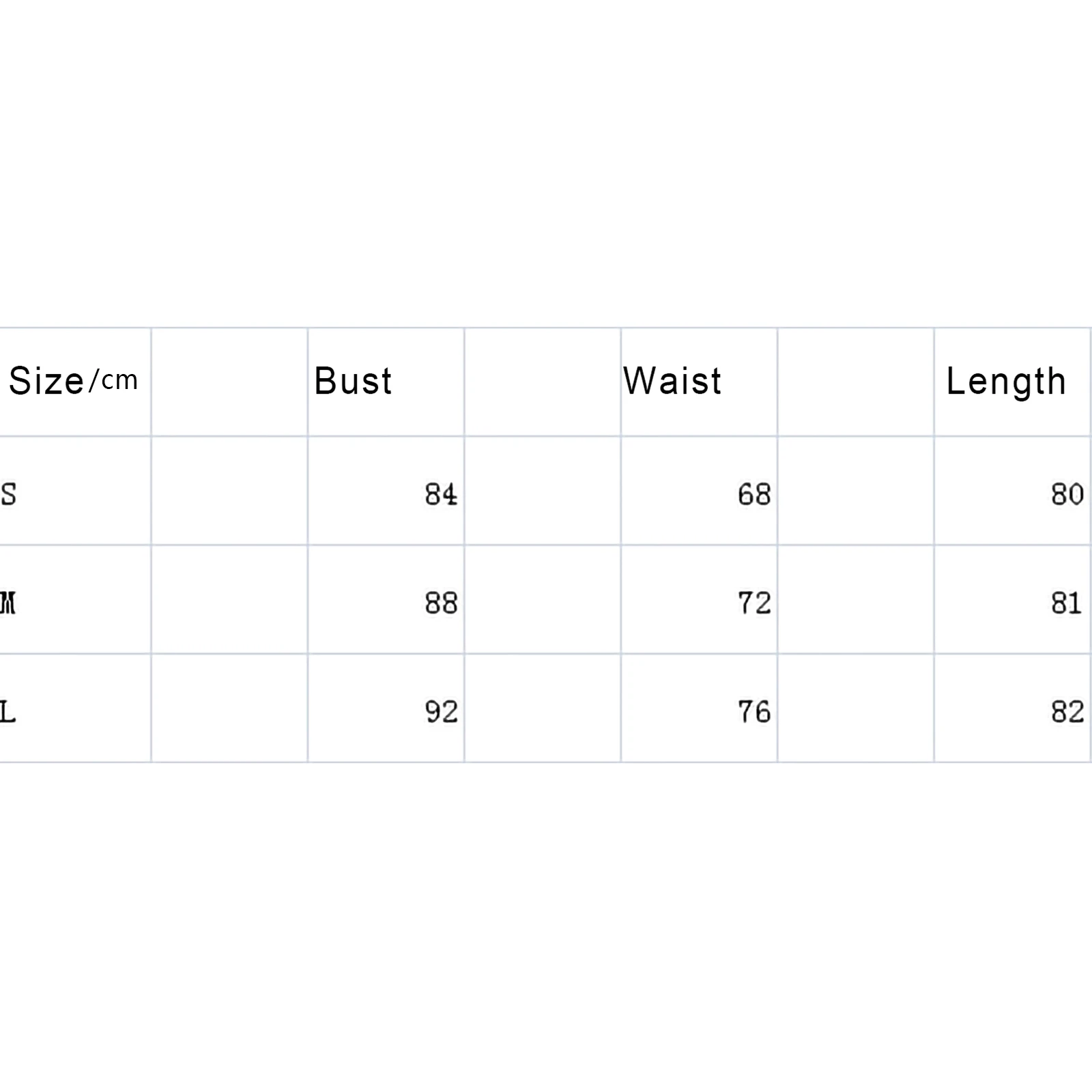Click length value 80 in S row
1092x1092 pixels.
point(1067,494)
